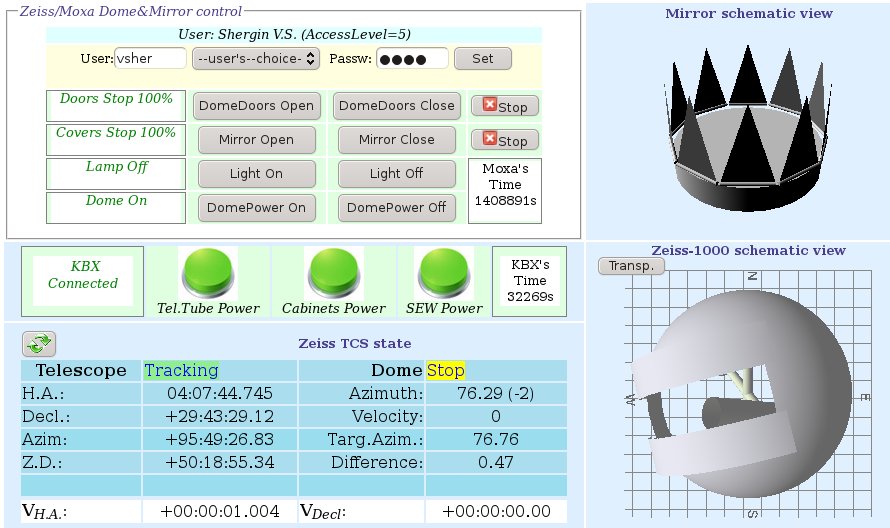
Task: Click DomeDoors Close button
Action: [397, 106]
